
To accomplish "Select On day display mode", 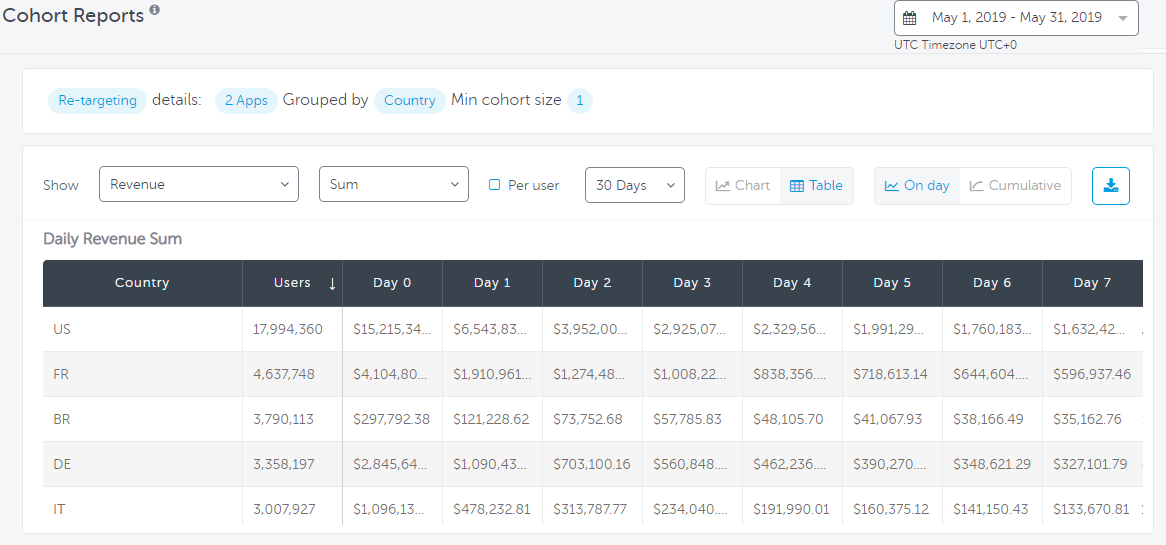I will (917, 186).
